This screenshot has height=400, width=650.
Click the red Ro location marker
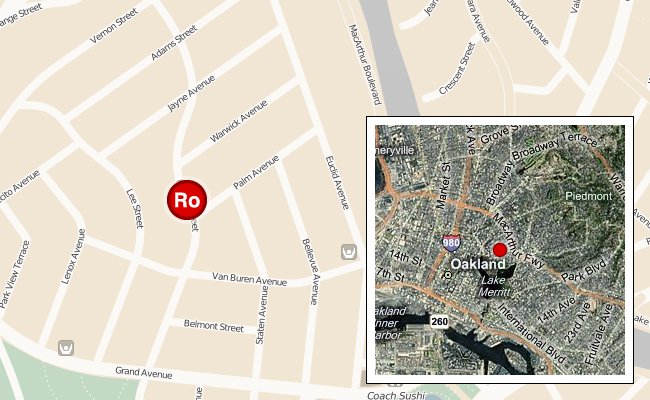[x=187, y=200]
